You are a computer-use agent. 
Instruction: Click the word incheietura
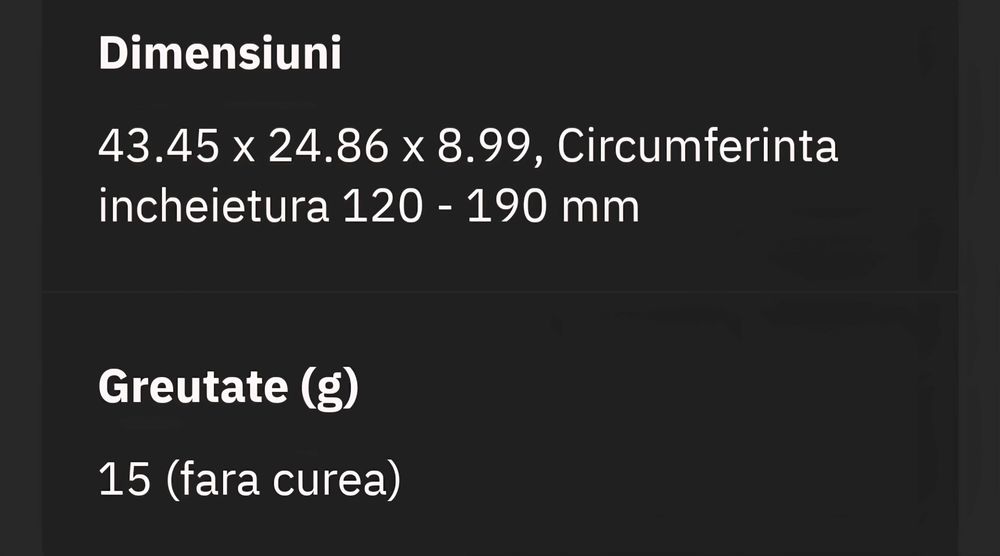point(213,208)
